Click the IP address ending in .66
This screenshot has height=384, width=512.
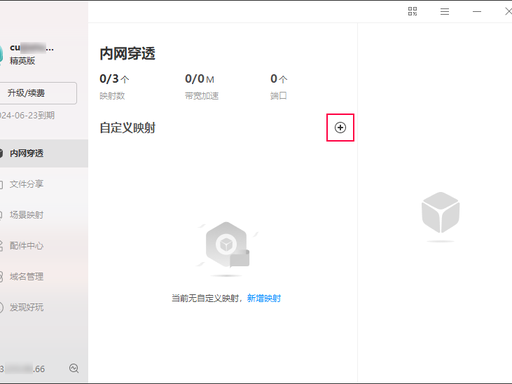(x=22, y=369)
